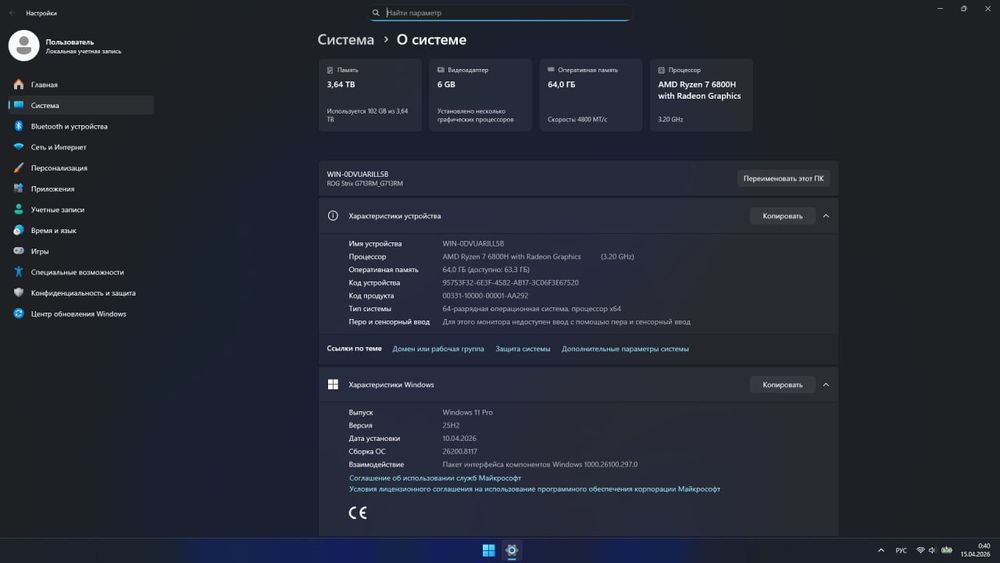Screen dimensions: 1000x563
Task: Open Сеть и Интернет Wi-Fi icon
Action: [x=18, y=147]
